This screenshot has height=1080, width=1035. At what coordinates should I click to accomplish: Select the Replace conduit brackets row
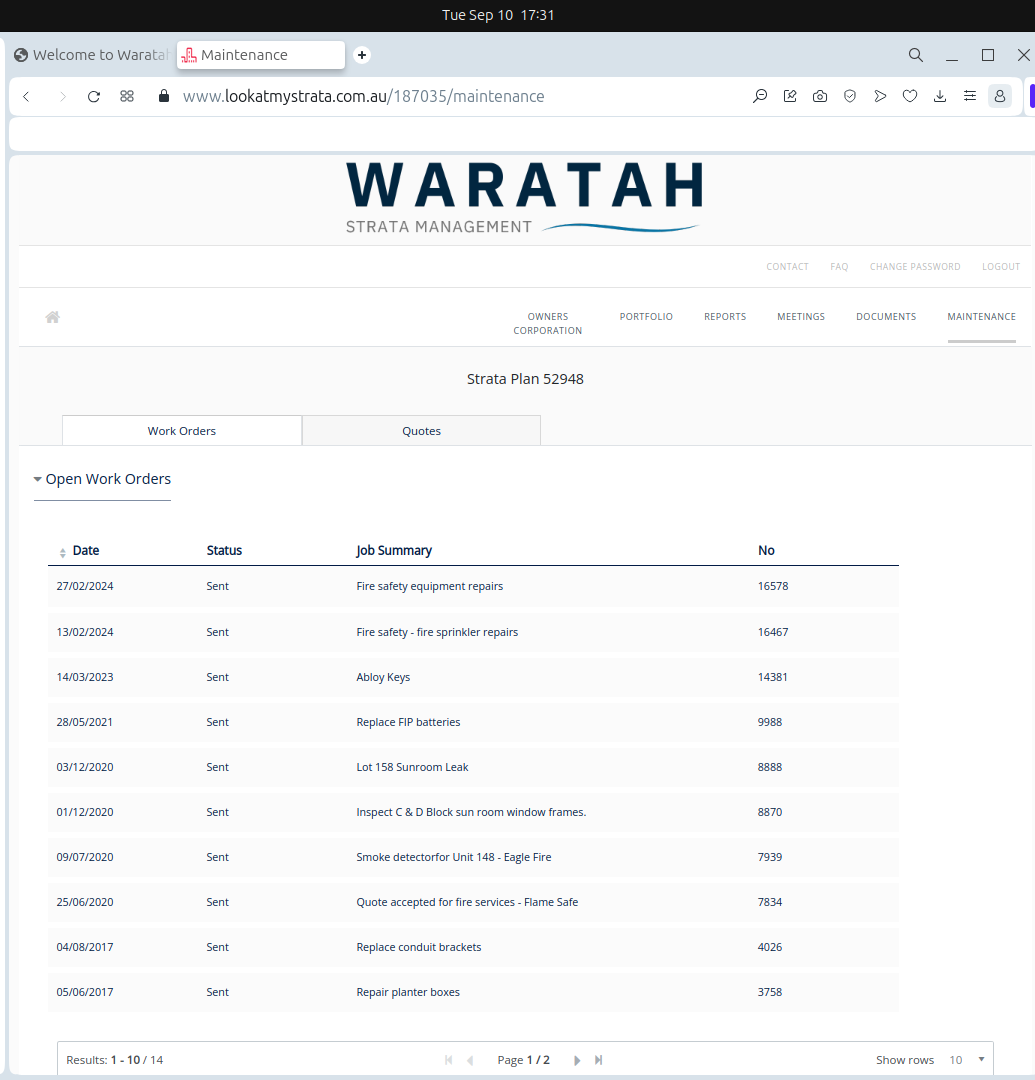coord(473,947)
